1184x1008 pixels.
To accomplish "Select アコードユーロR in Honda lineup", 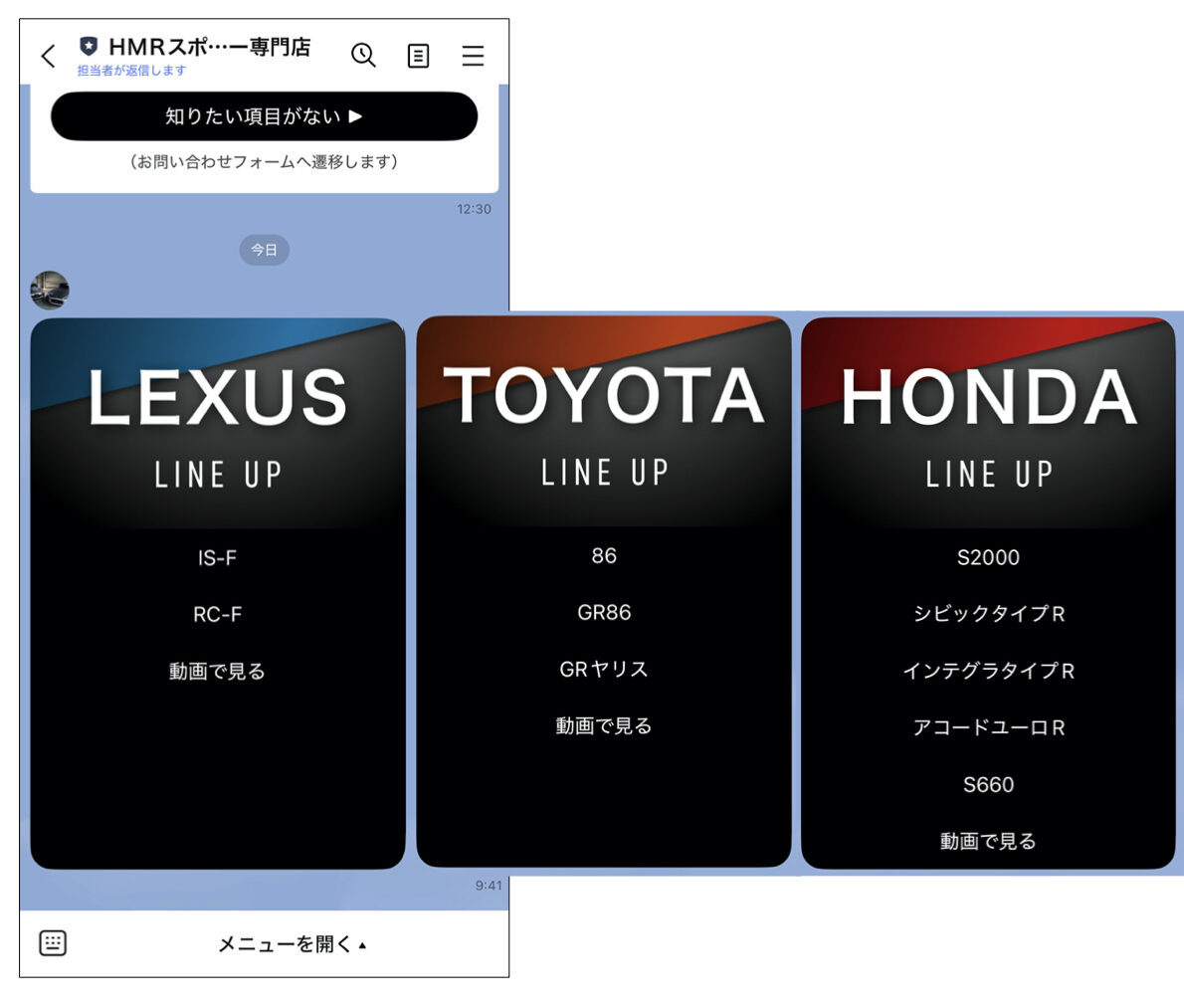I will [988, 727].
